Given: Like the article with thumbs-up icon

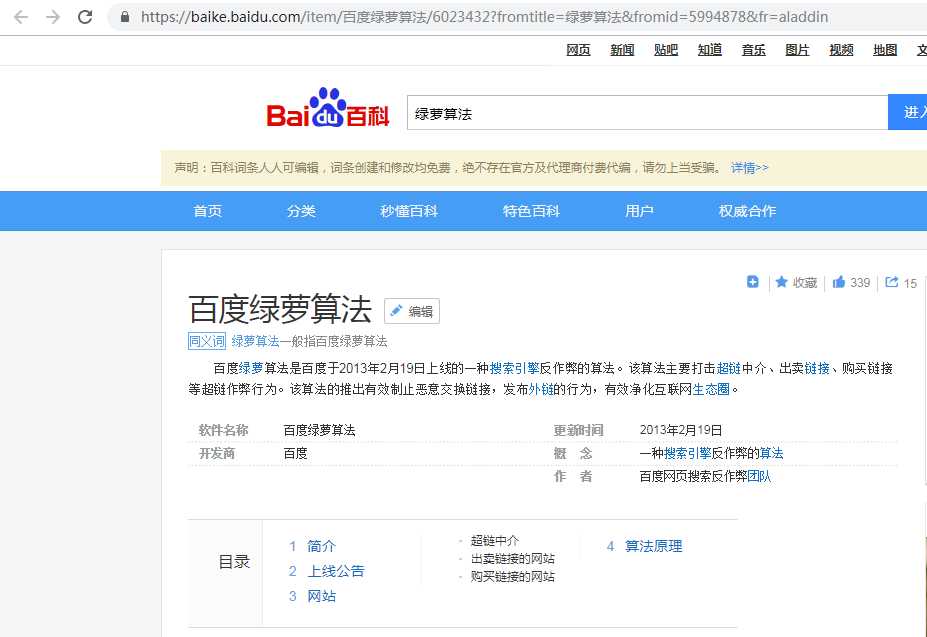Looking at the screenshot, I should point(838,282).
